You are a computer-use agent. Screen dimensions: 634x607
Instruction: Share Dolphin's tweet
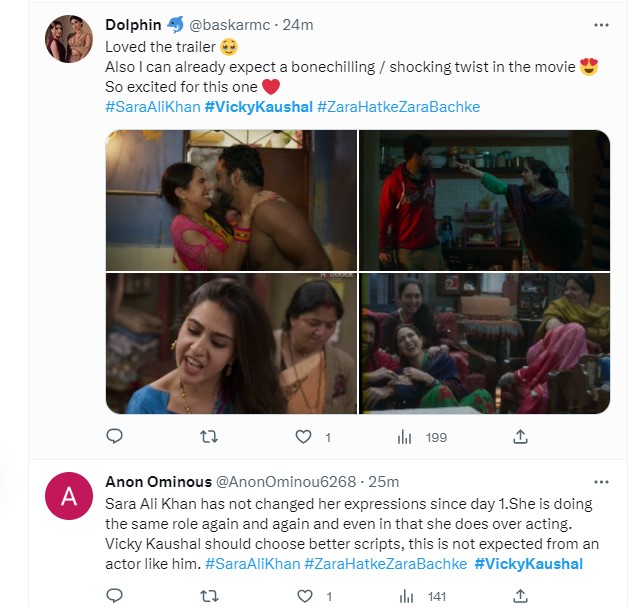520,436
